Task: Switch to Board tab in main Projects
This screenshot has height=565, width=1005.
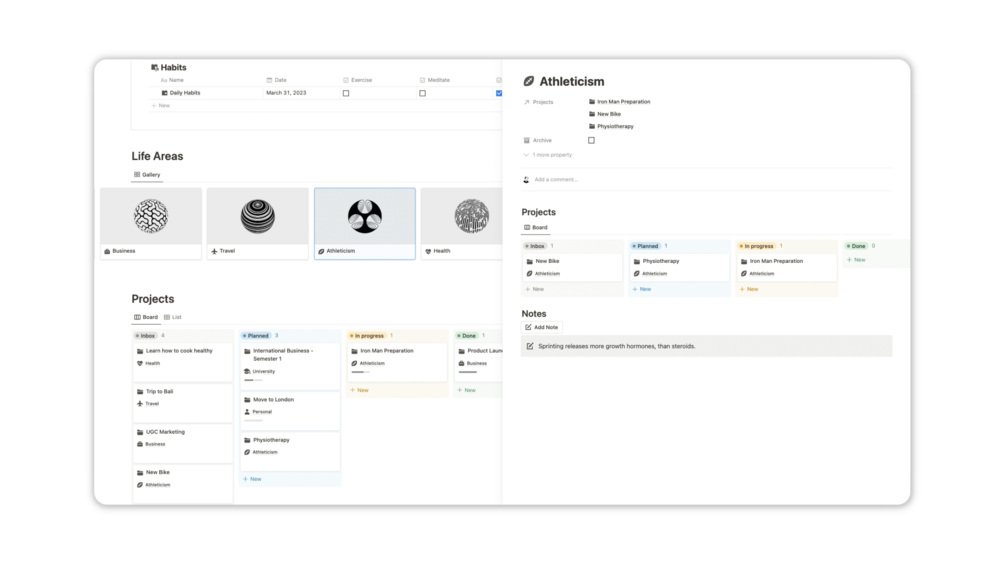Action: coord(145,317)
